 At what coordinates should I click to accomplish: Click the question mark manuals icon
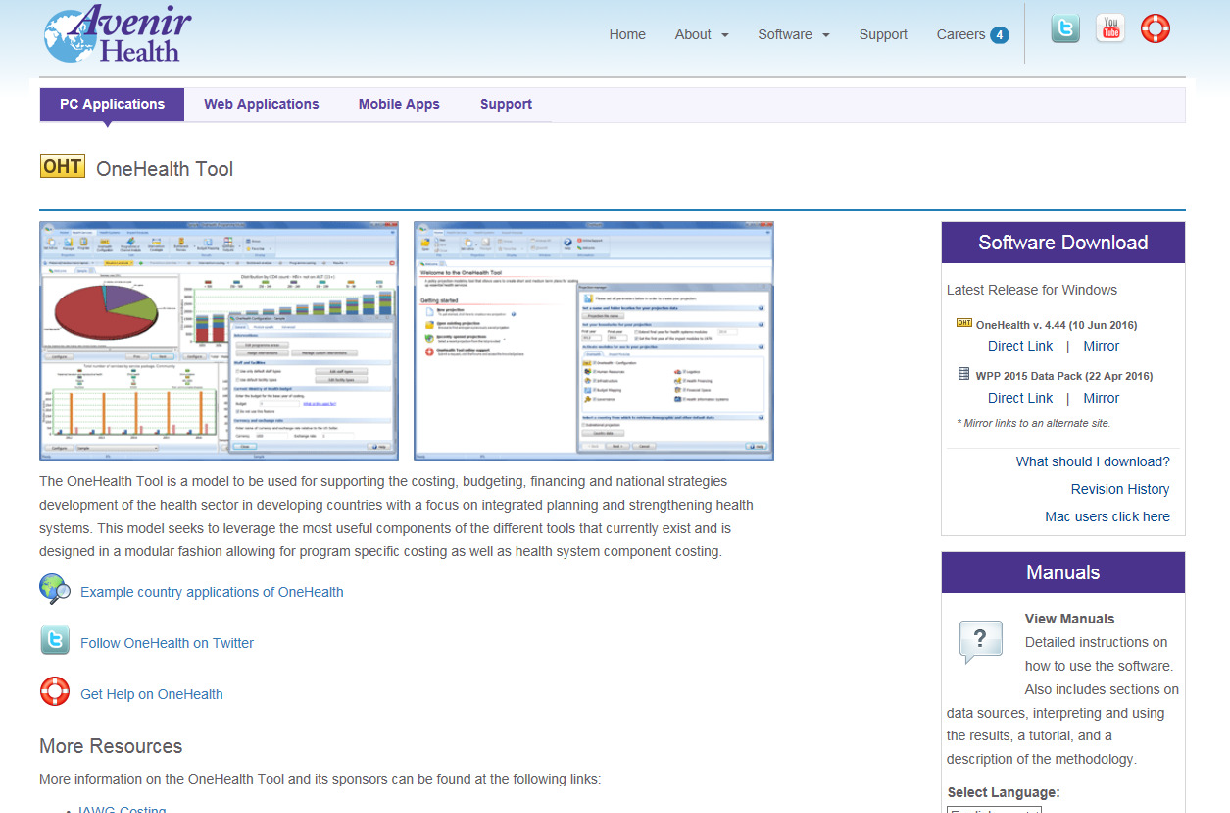click(980, 641)
